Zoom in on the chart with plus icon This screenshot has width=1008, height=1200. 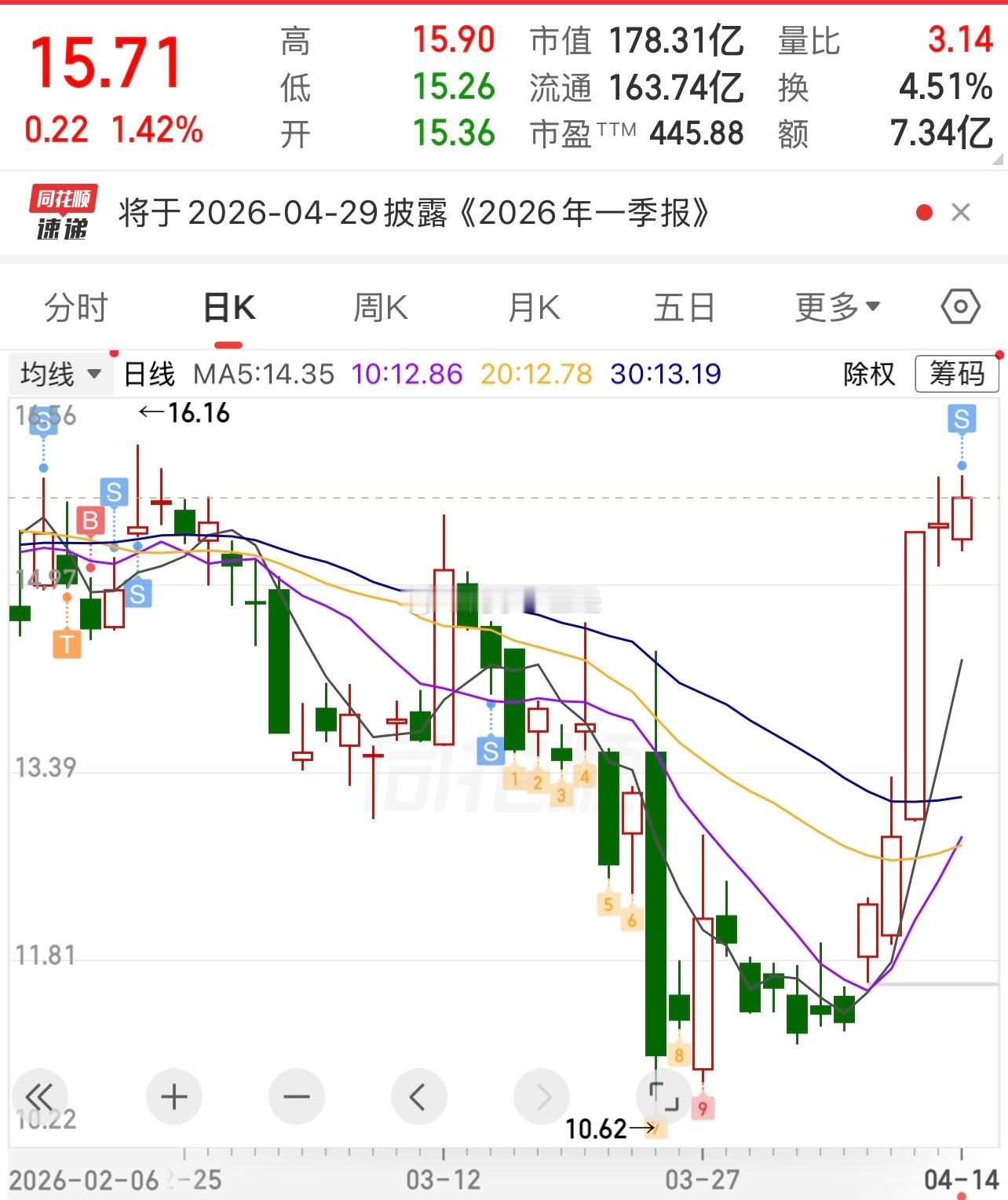(174, 1096)
